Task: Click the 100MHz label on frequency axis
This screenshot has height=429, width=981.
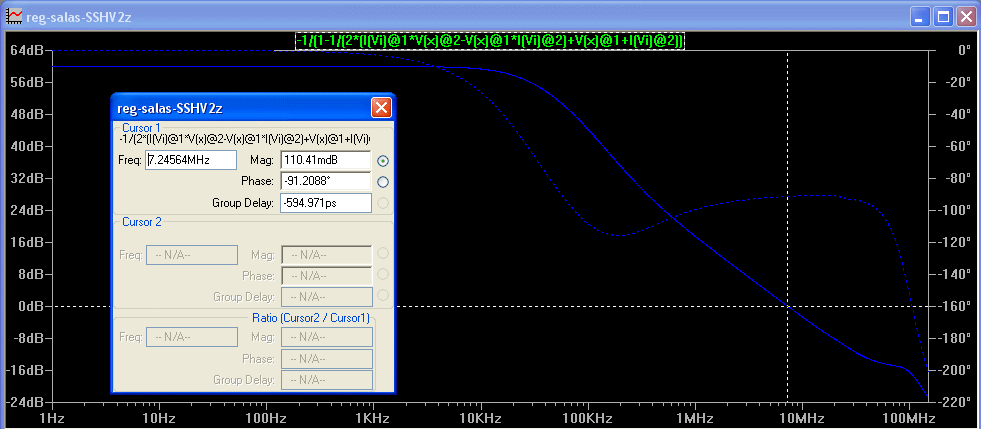Action: [x=907, y=418]
